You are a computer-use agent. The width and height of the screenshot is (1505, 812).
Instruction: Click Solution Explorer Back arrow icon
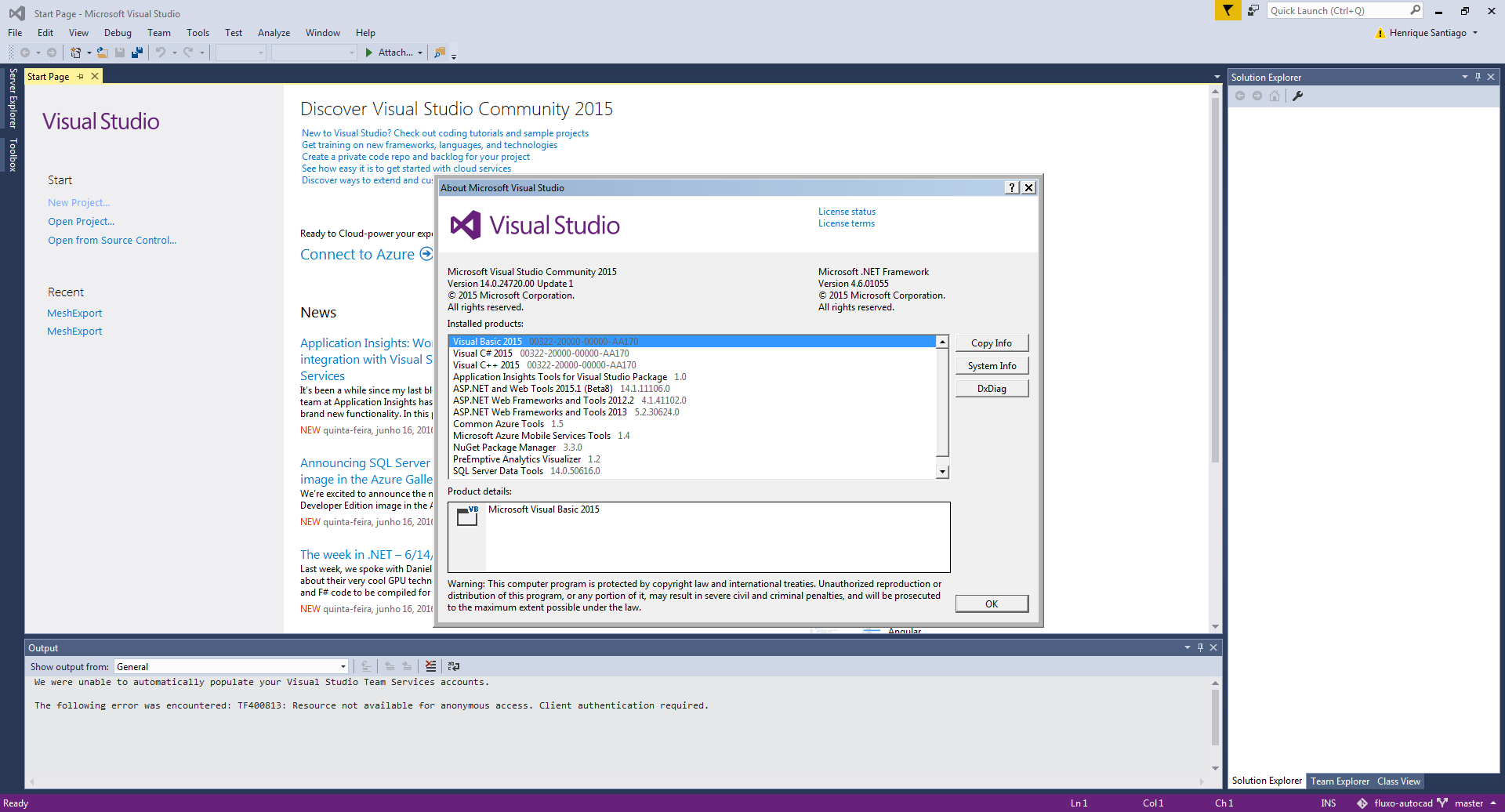1240,96
